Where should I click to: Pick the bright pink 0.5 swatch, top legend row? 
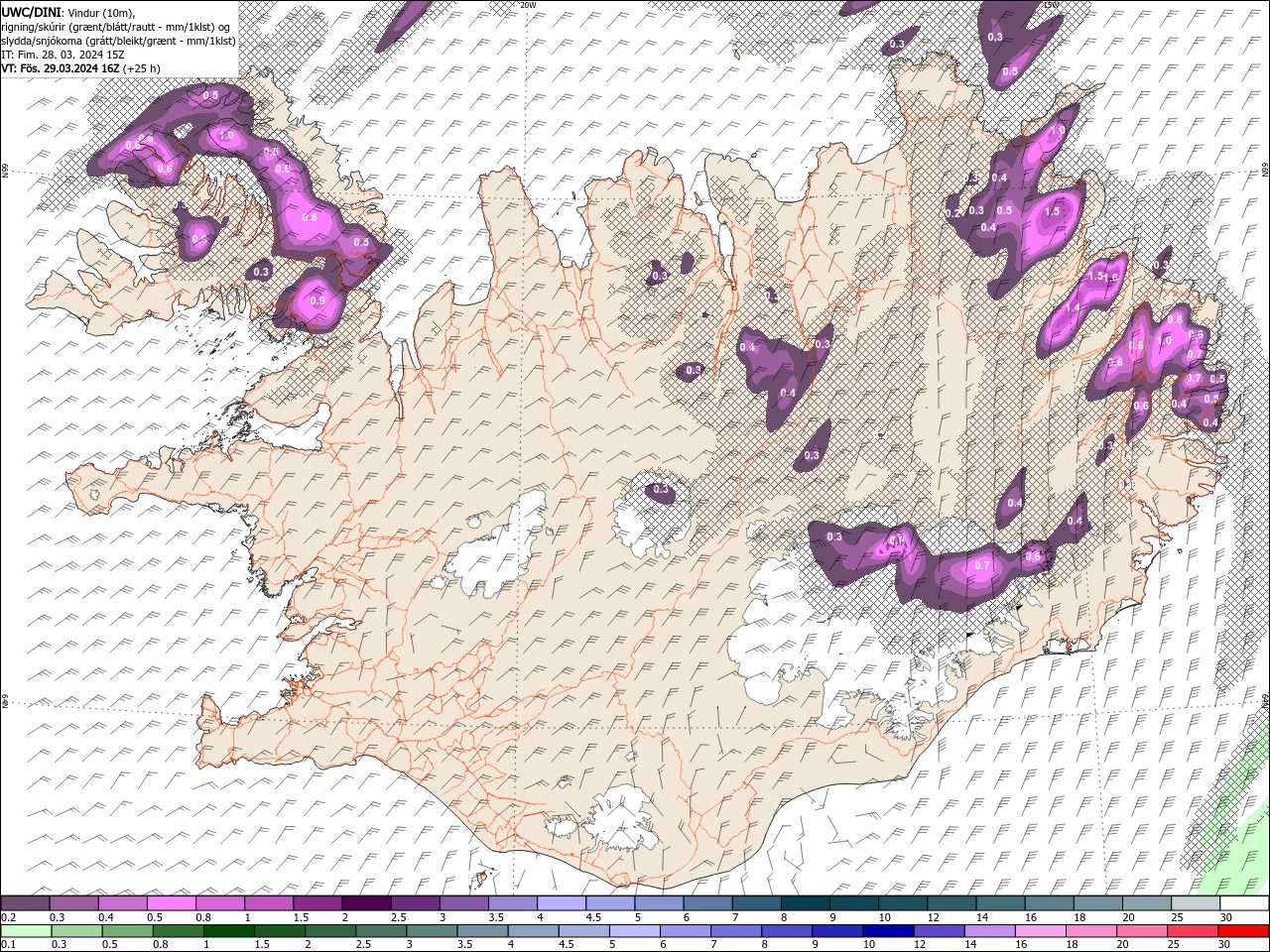click(172, 903)
